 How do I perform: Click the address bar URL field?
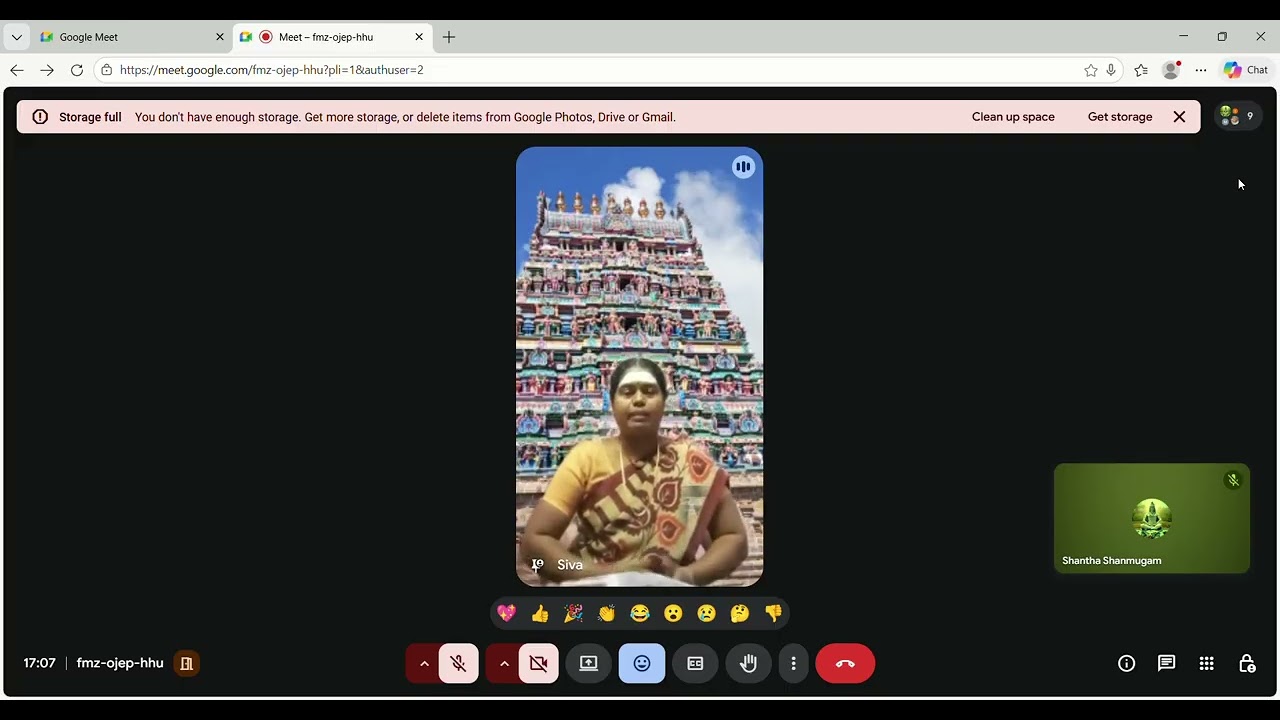[607, 70]
